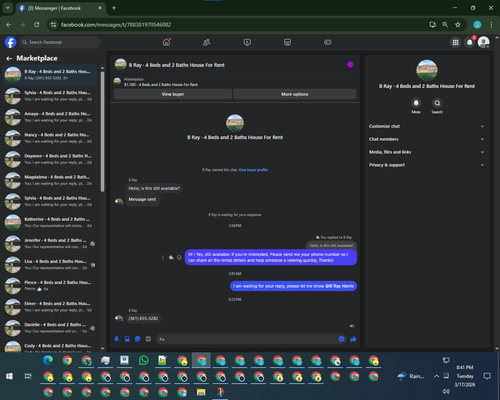Open the Friends icon in top navigation
This screenshot has height=400, width=500.
click(x=207, y=42)
